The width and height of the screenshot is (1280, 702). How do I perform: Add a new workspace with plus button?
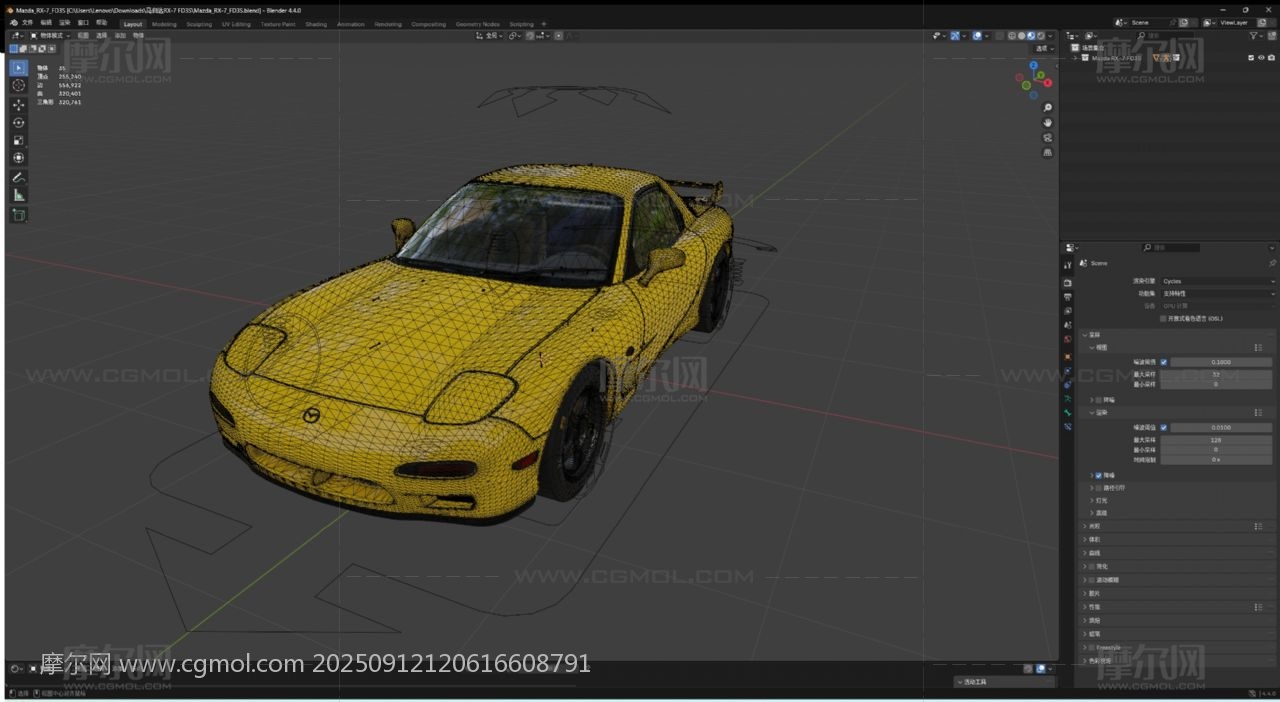(x=544, y=24)
